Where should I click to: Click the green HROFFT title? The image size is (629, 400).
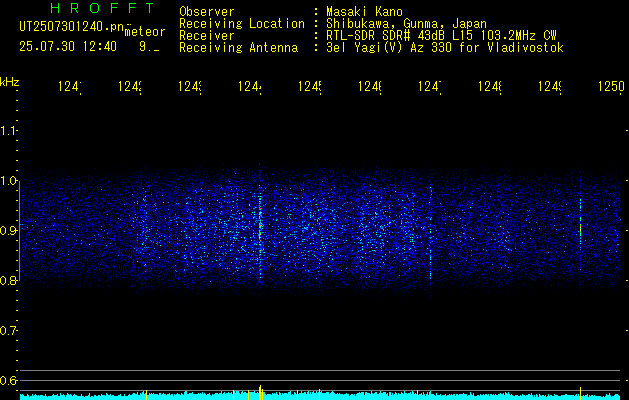point(102,8)
